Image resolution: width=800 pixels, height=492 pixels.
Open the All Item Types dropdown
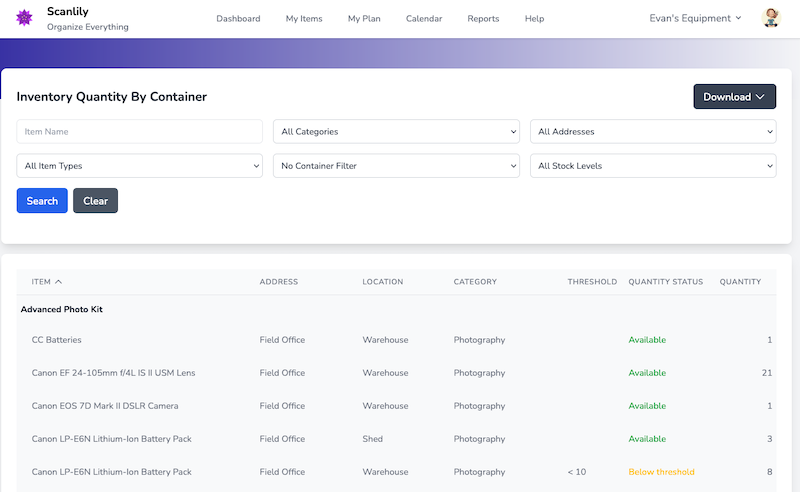[139, 166]
